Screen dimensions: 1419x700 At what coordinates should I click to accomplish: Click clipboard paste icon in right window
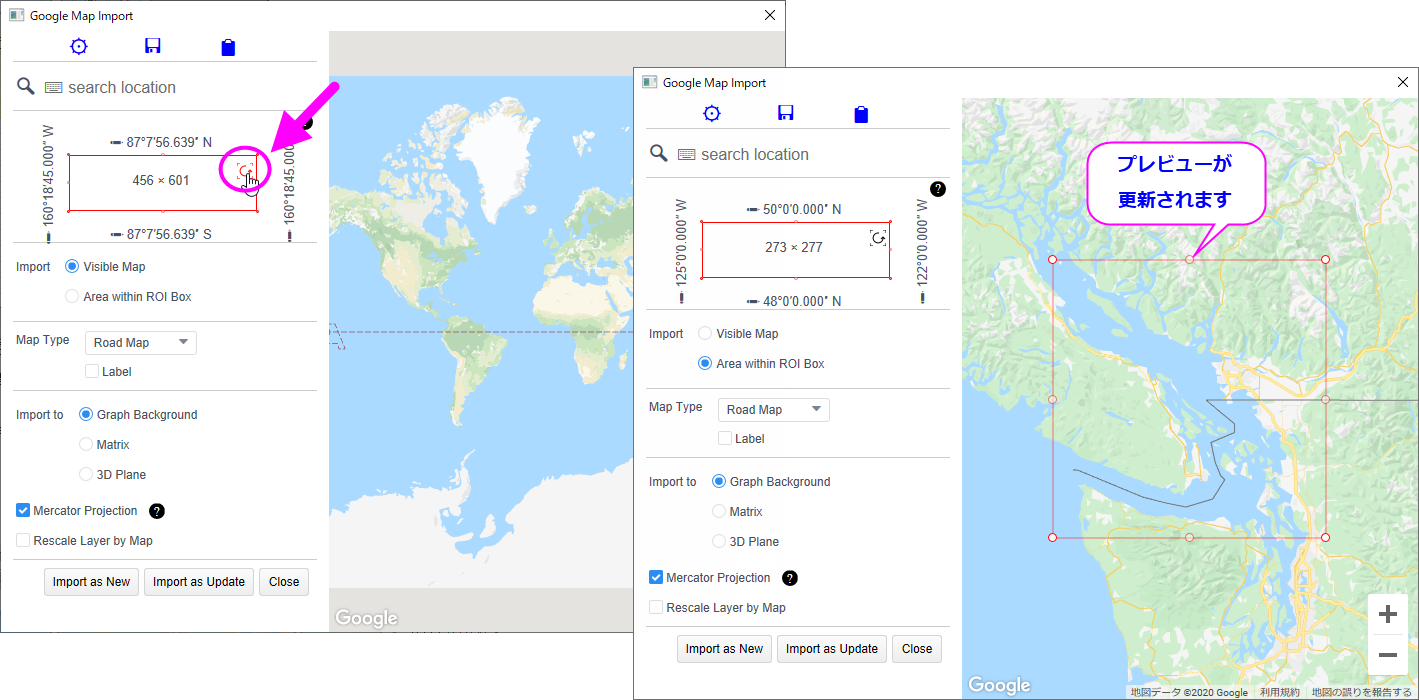tap(861, 114)
